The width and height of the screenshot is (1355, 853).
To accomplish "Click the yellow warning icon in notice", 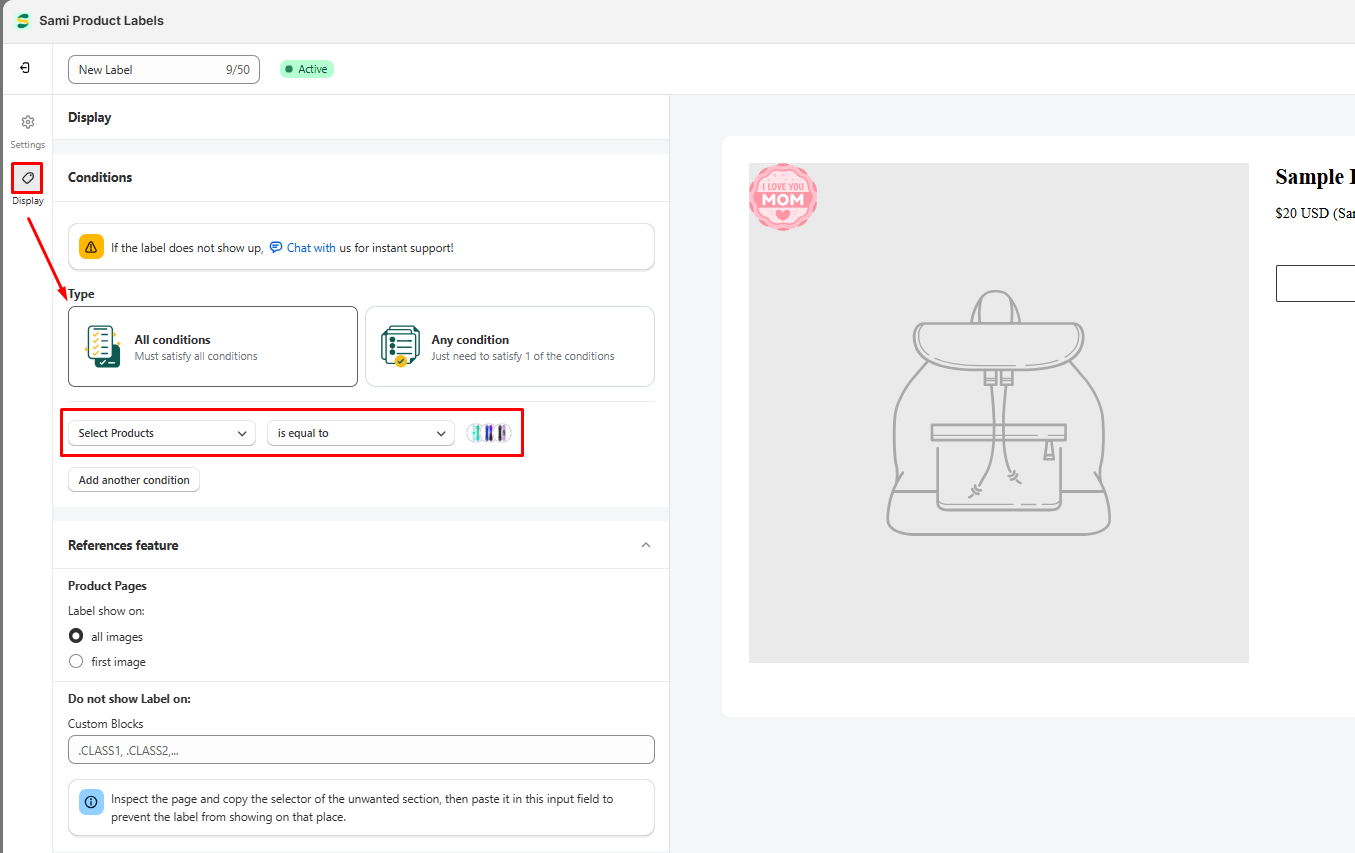I will click(x=91, y=247).
